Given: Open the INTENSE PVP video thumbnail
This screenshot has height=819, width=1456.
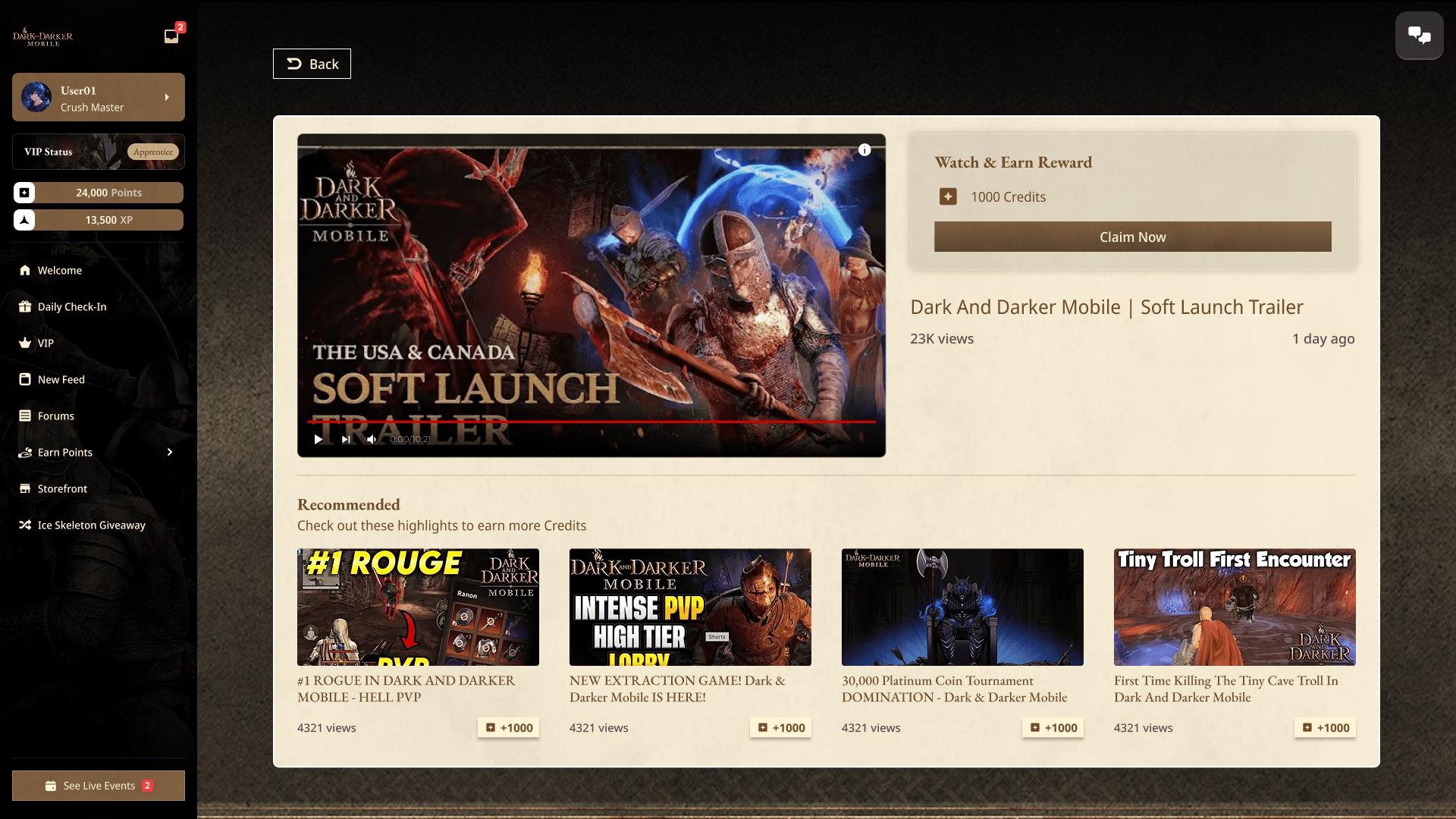Looking at the screenshot, I should 690,607.
